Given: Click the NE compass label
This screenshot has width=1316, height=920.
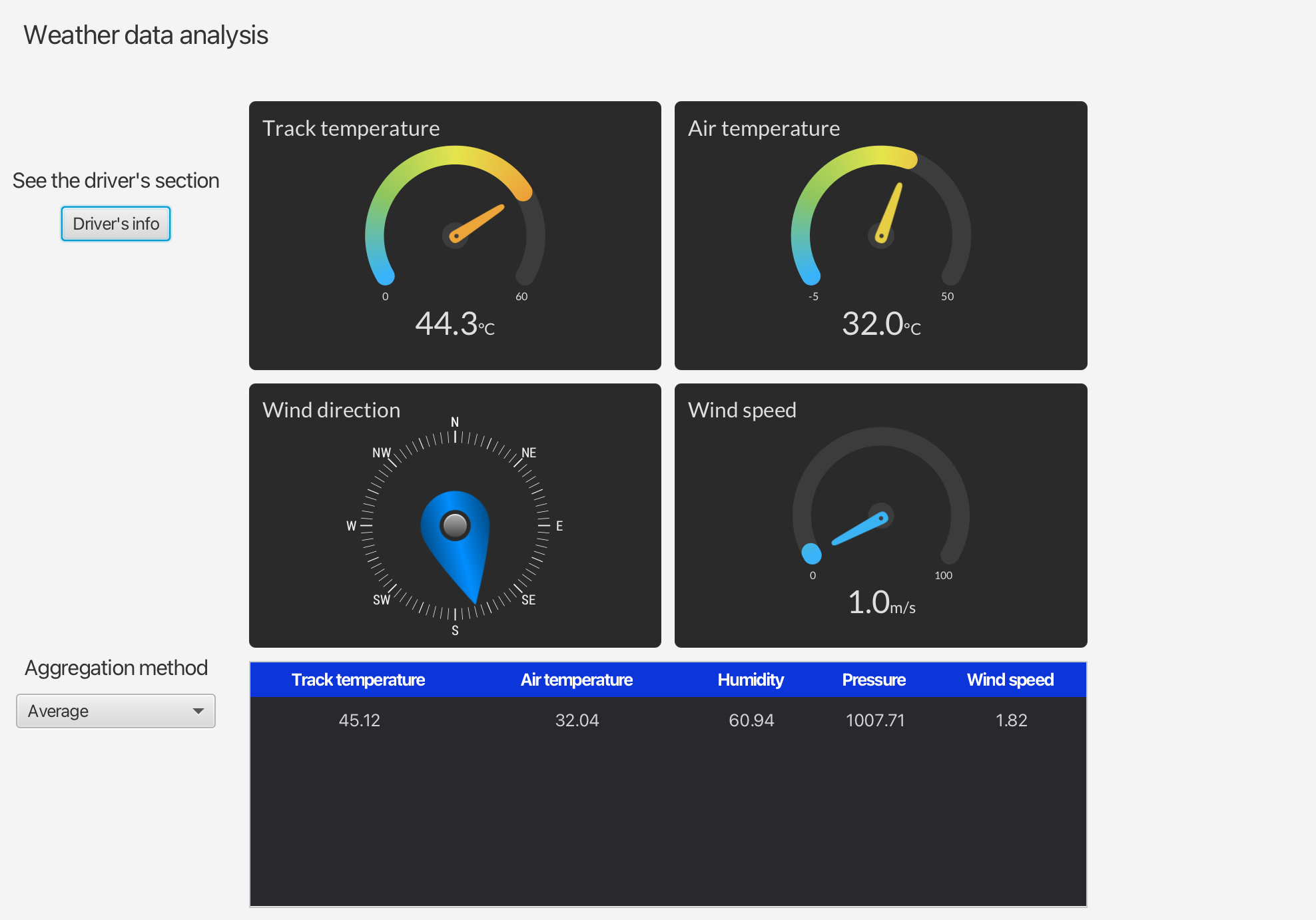Looking at the screenshot, I should [529, 453].
